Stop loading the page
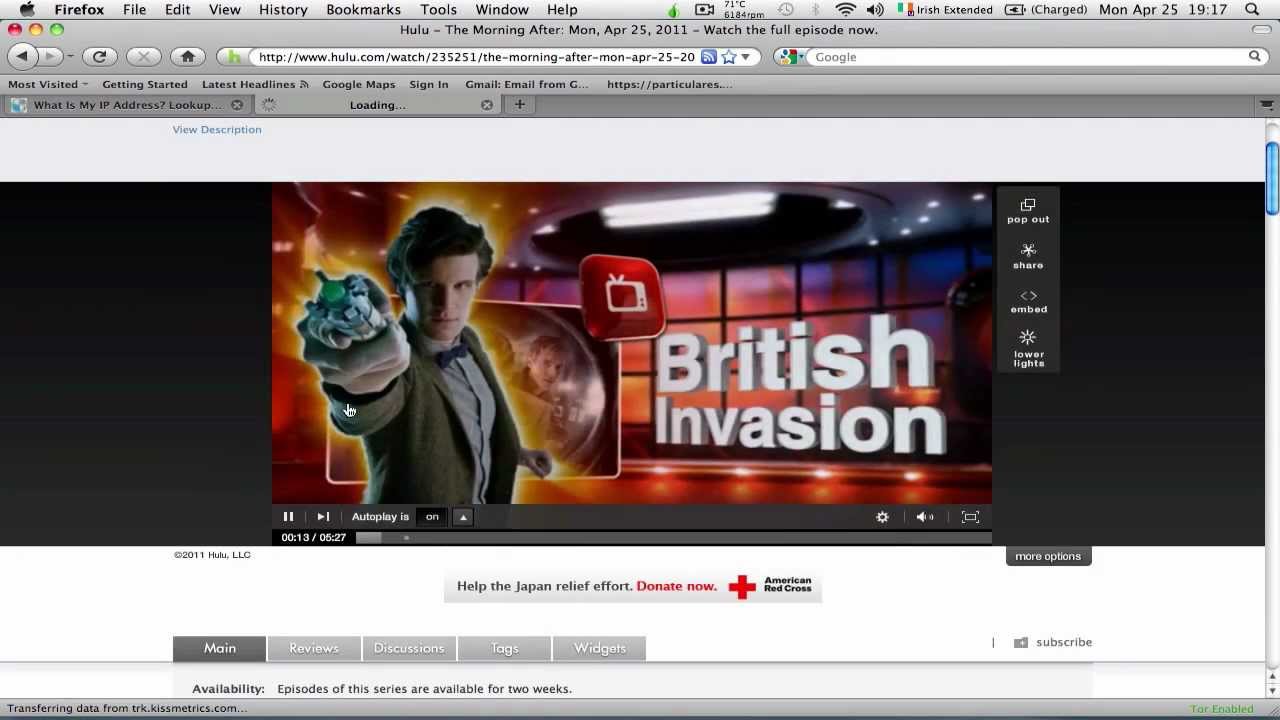Screen dimensions: 1280x720 [143, 57]
